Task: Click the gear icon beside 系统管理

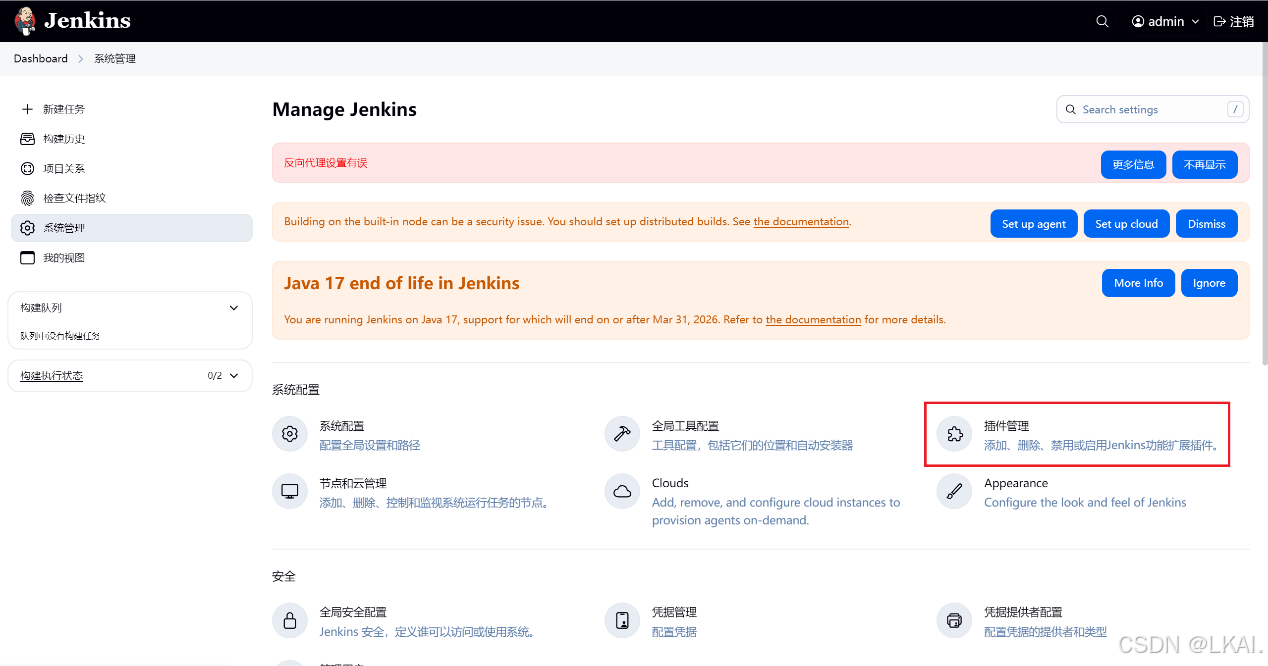Action: point(27,228)
